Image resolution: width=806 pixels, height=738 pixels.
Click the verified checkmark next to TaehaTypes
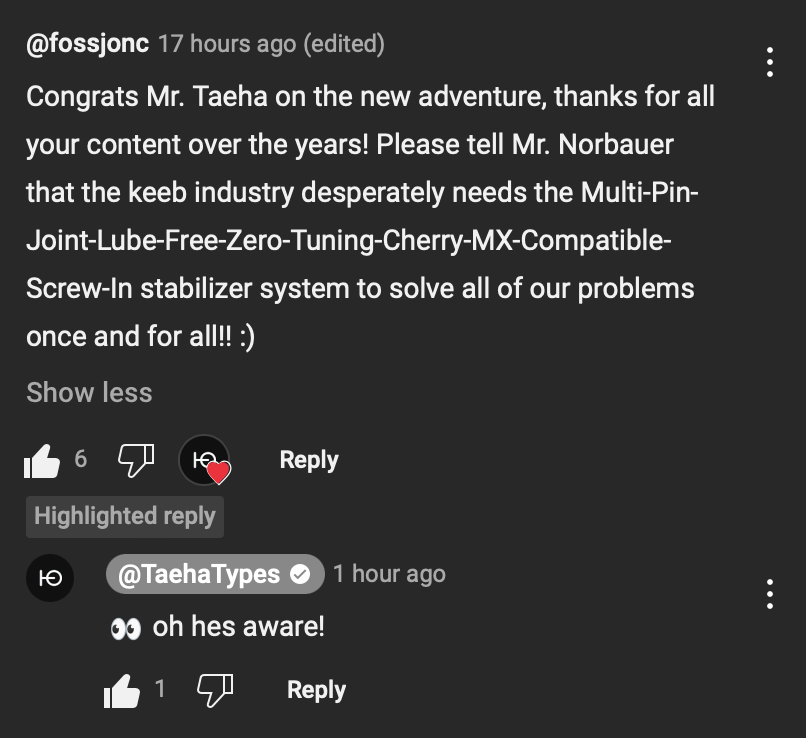[300, 575]
